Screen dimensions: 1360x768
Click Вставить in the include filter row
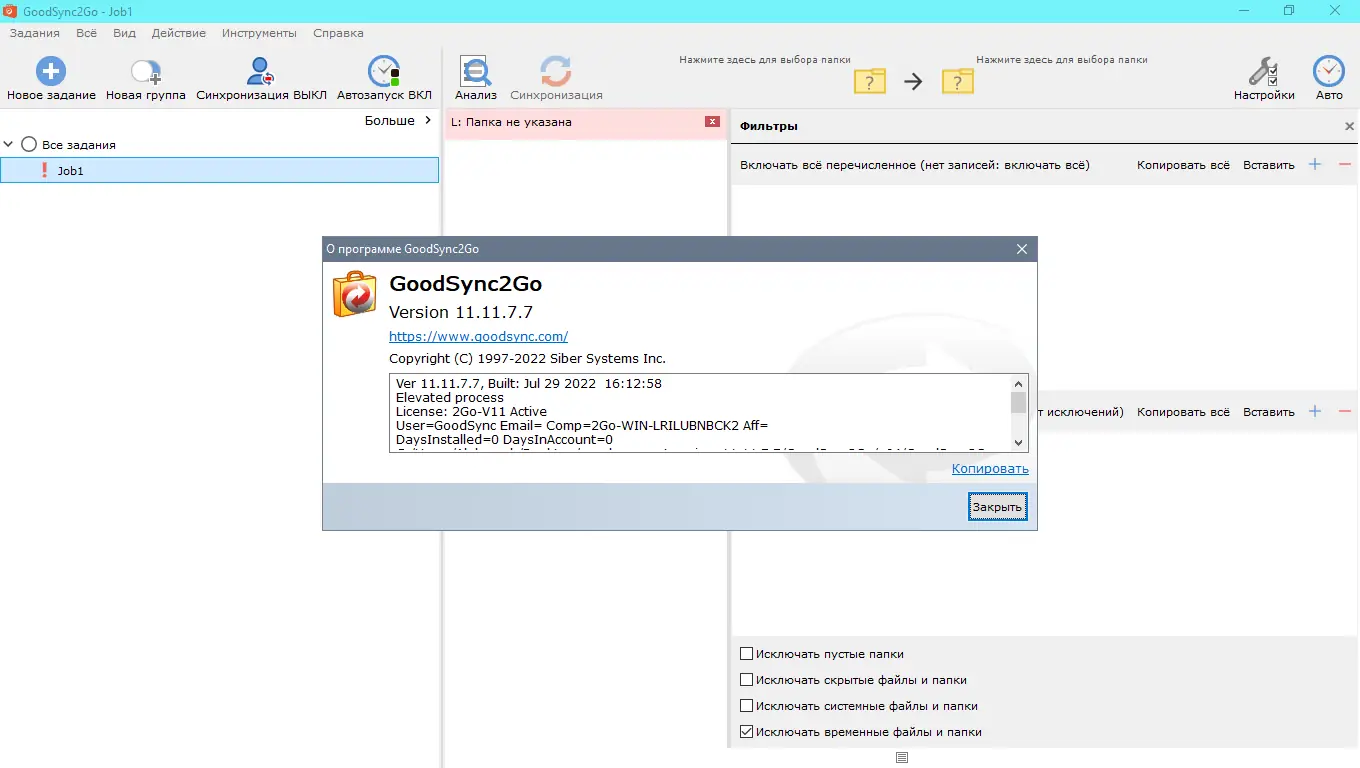1269,165
